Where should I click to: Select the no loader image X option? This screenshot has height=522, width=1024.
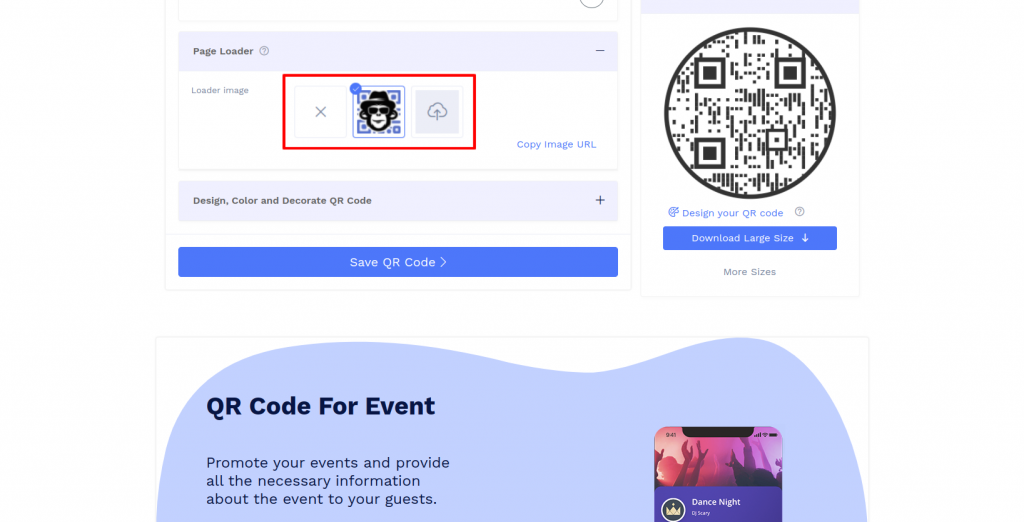pos(321,112)
